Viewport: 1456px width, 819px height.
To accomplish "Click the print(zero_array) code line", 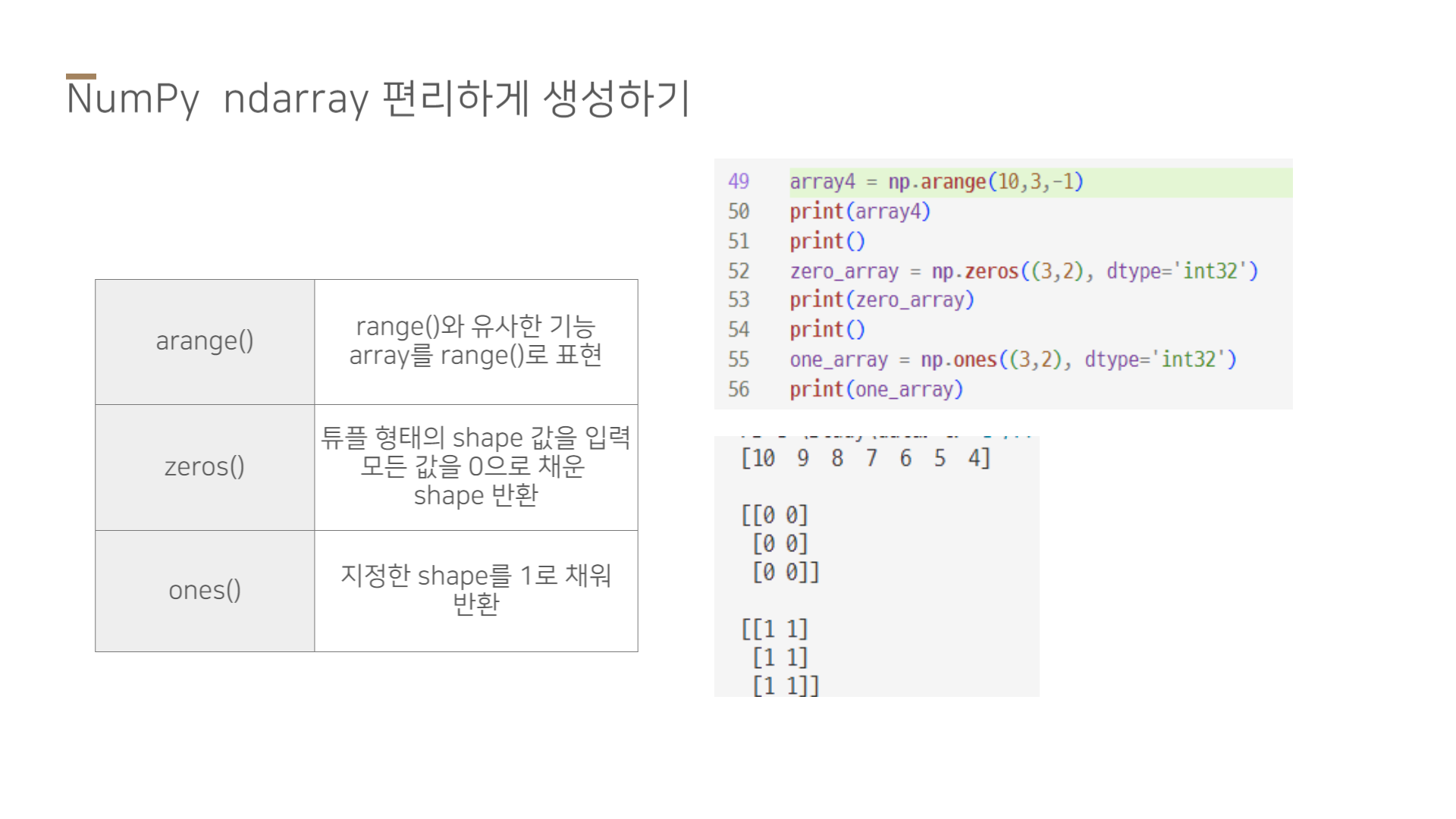I will tap(881, 300).
